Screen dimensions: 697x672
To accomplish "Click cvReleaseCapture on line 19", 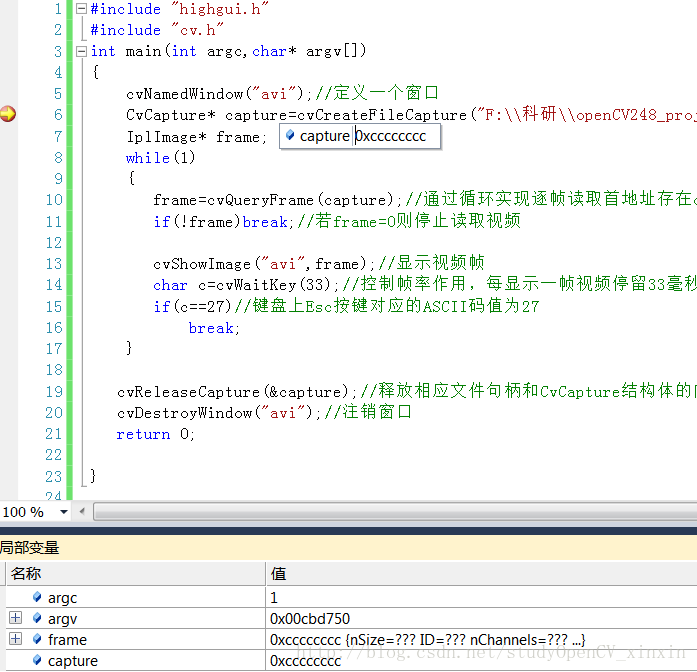I will coord(188,392).
